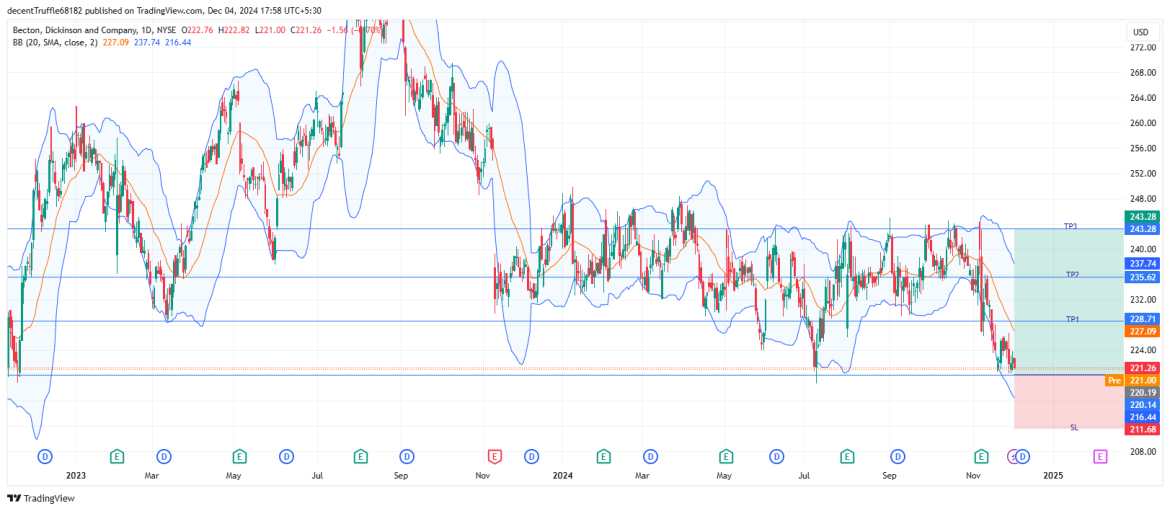Click the red earnings E marker near Nov 2023
This screenshot has height=511, width=1170.
[492, 456]
